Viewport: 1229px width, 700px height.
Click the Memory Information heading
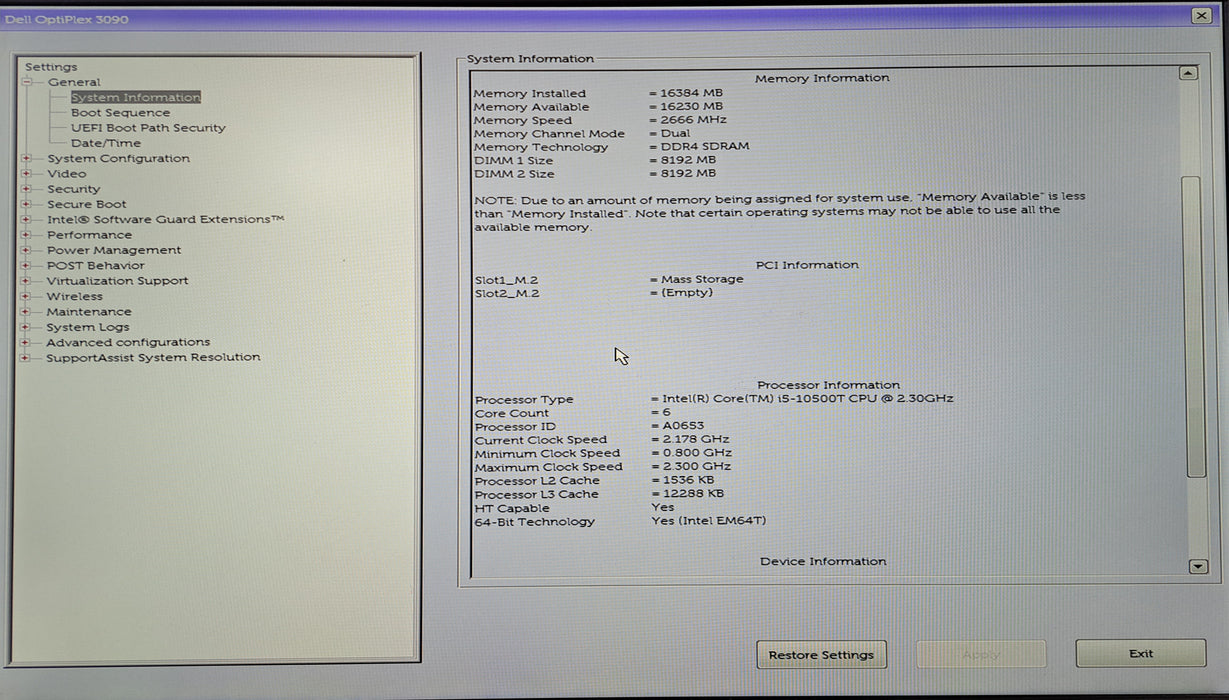[x=822, y=78]
